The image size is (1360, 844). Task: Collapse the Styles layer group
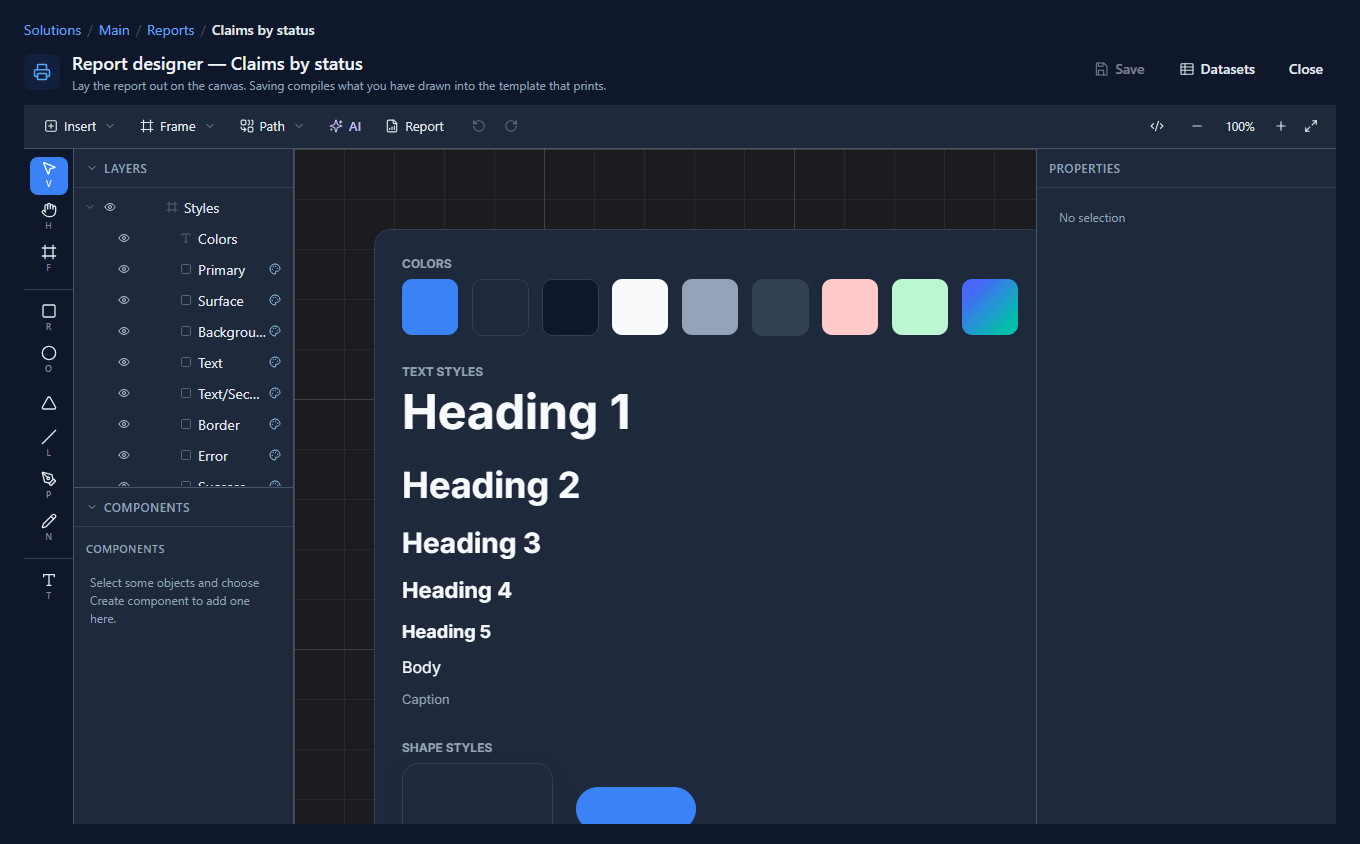pyautogui.click(x=90, y=208)
